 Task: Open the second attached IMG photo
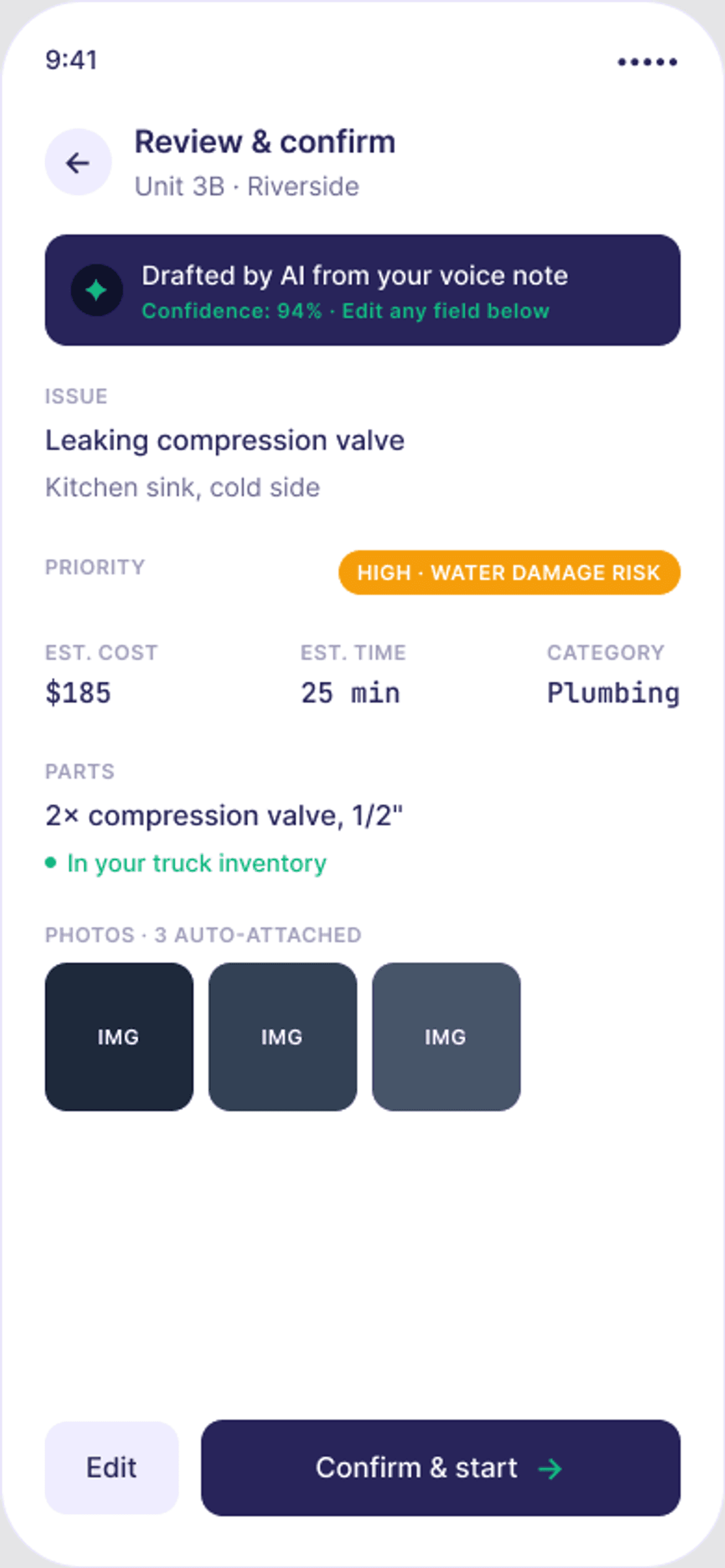click(283, 1037)
